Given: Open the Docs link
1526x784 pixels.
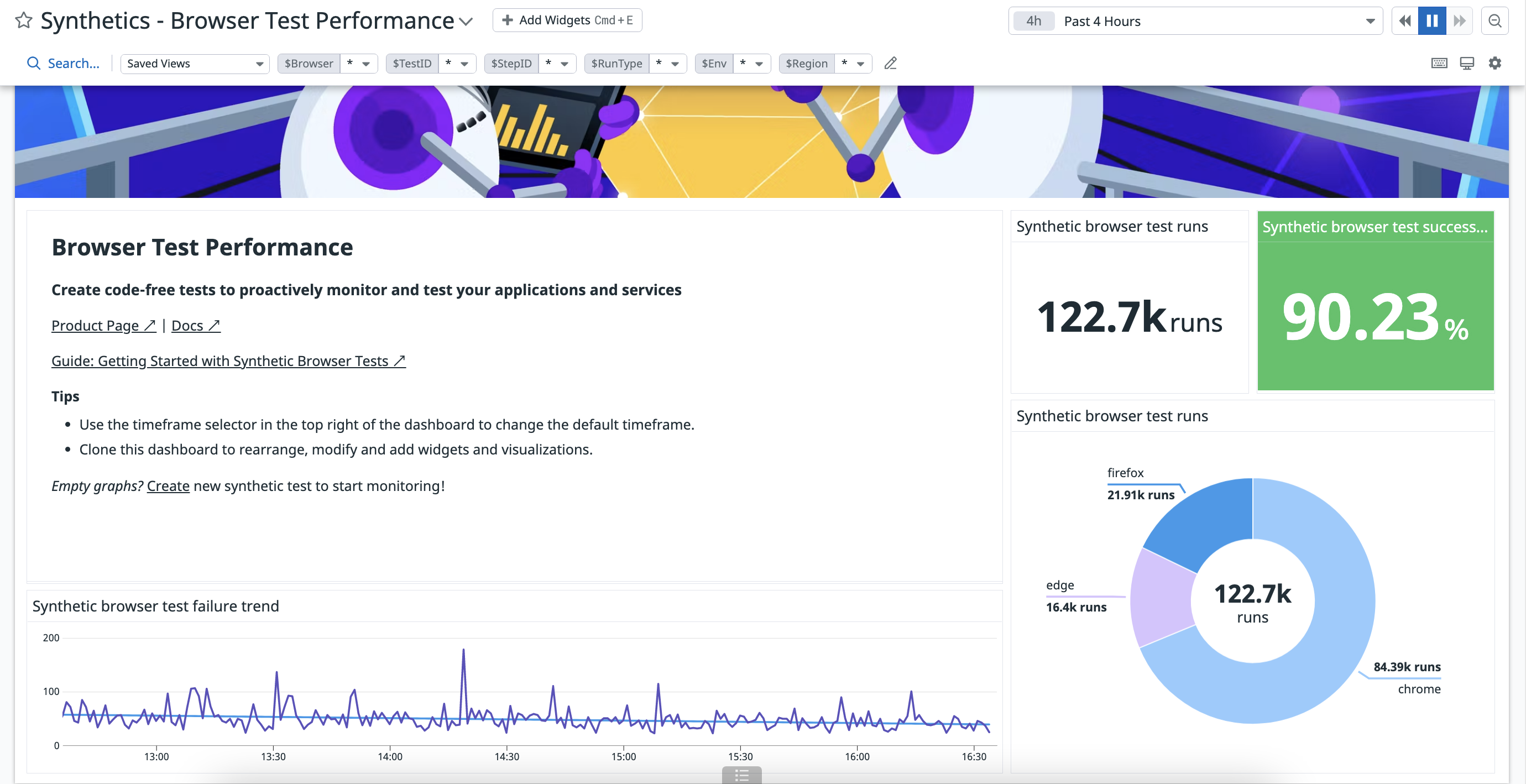Looking at the screenshot, I should click(x=196, y=325).
